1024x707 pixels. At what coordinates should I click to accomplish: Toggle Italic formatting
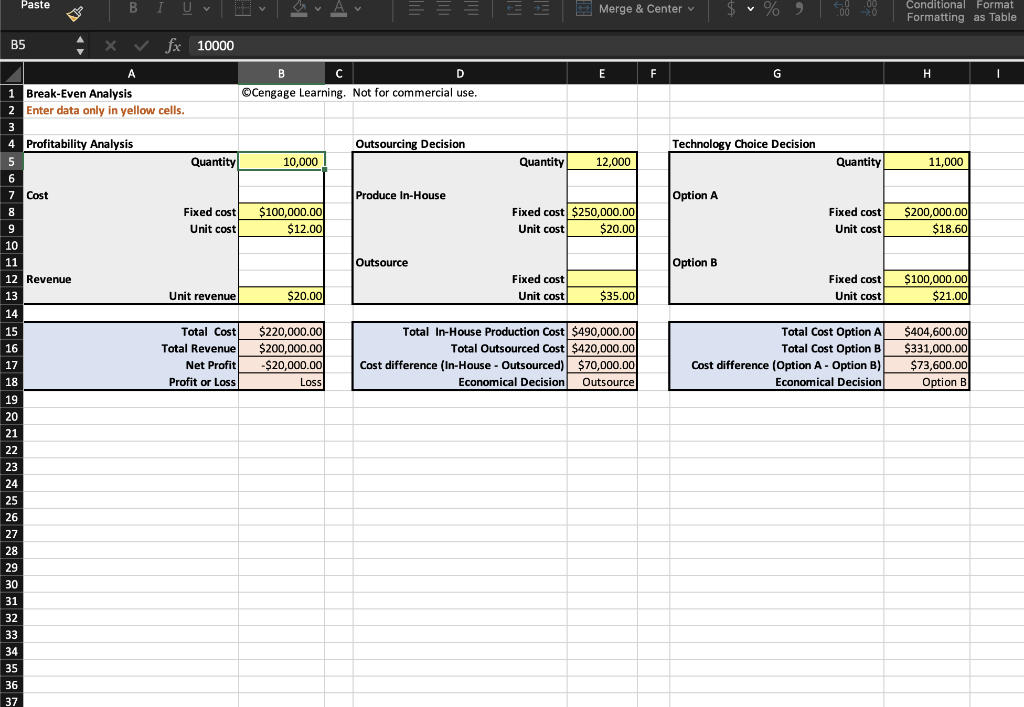point(160,9)
